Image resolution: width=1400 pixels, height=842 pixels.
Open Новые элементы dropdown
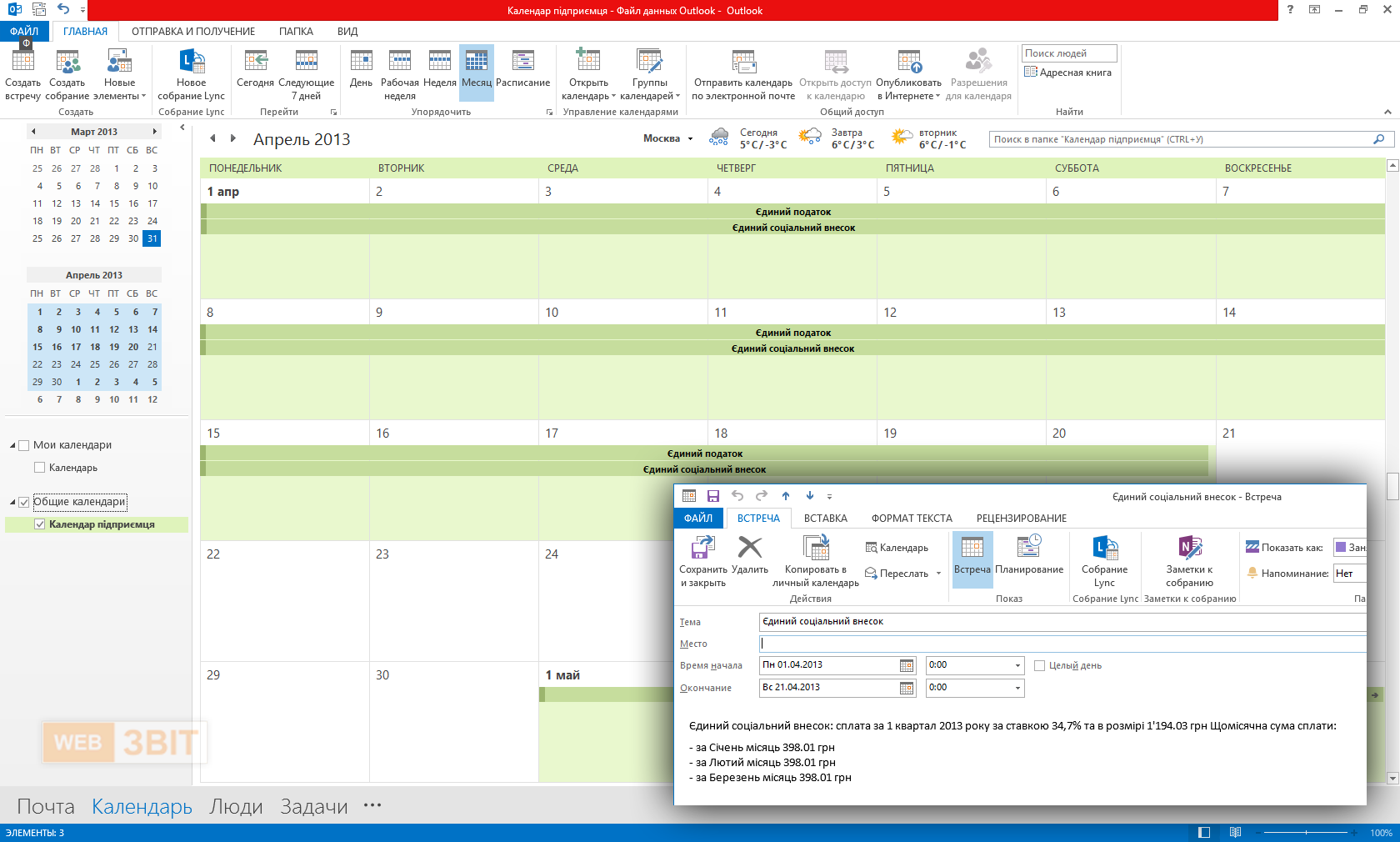[x=119, y=74]
